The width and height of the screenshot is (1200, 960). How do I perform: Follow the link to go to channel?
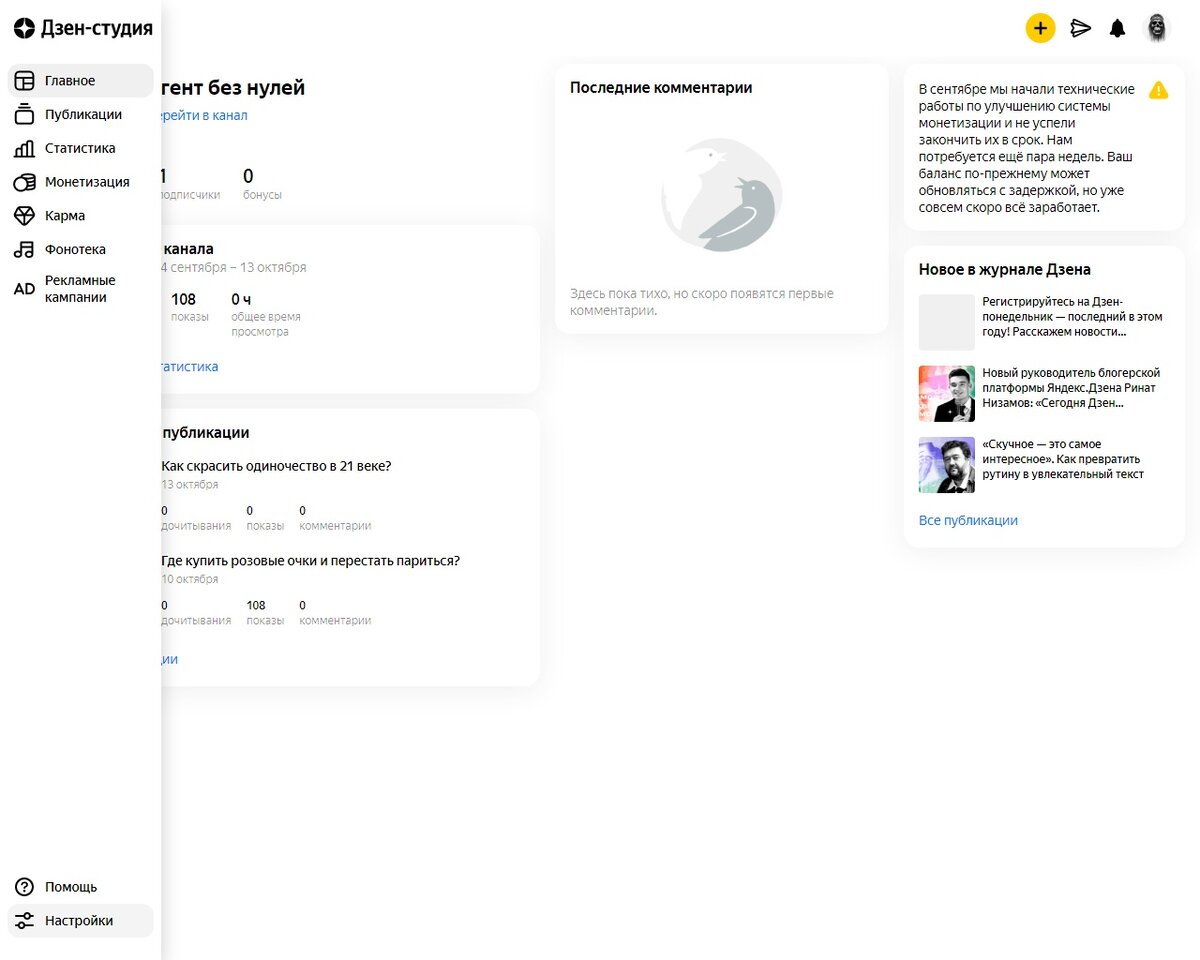coord(204,115)
